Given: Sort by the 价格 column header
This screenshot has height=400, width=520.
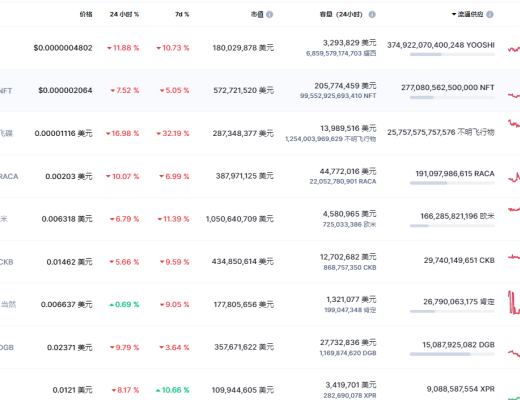Looking at the screenshot, I should pos(86,14).
